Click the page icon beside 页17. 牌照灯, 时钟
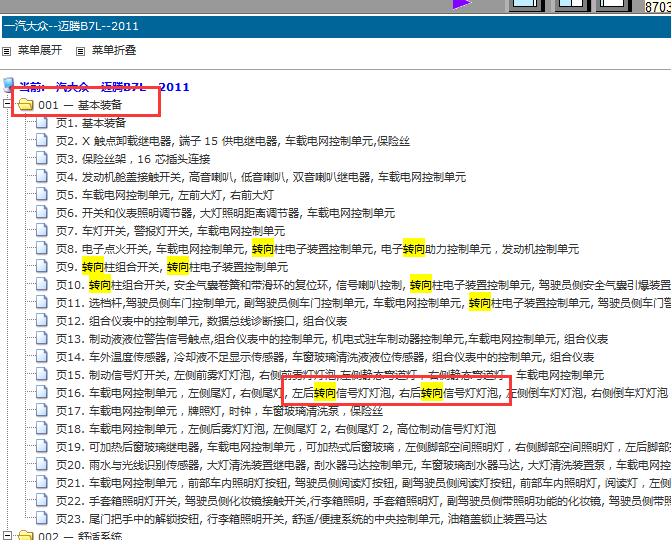671x540 pixels. [x=42, y=410]
